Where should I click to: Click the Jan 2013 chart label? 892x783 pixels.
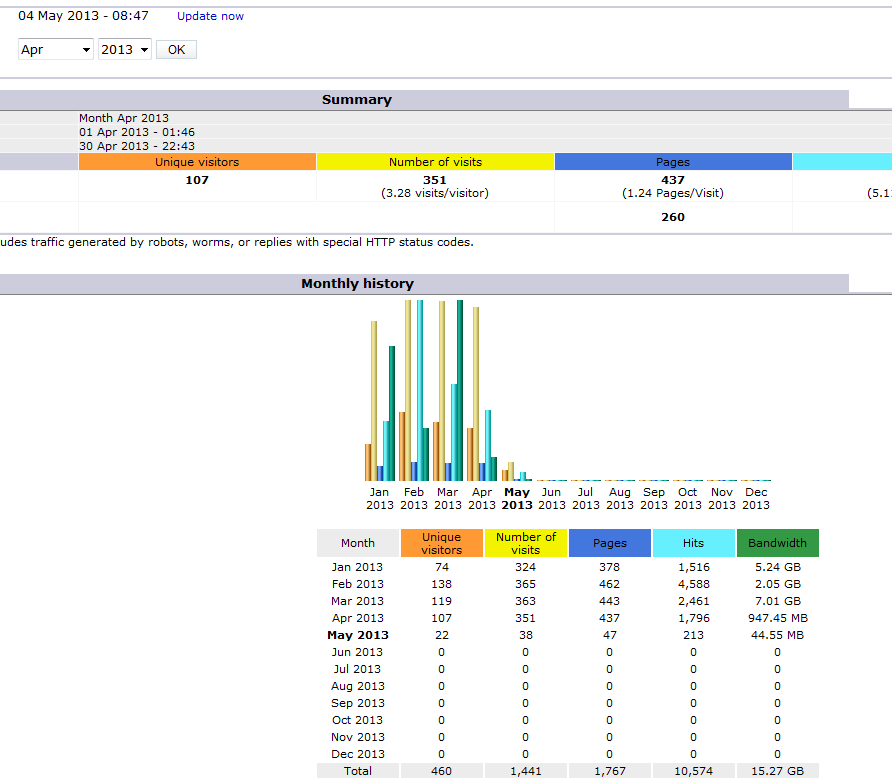tap(379, 498)
